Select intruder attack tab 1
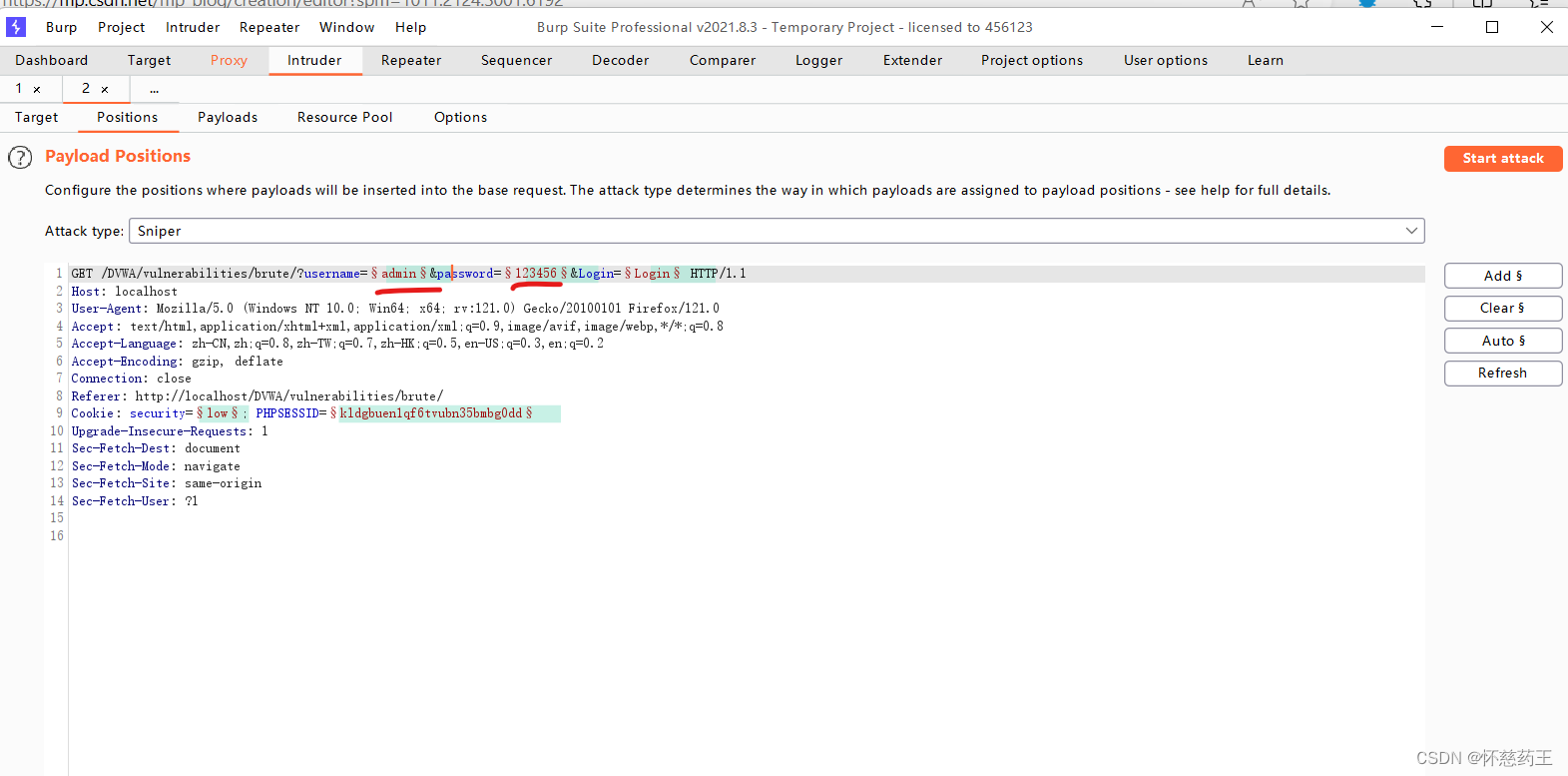Image resolution: width=1568 pixels, height=776 pixels. click(x=19, y=89)
